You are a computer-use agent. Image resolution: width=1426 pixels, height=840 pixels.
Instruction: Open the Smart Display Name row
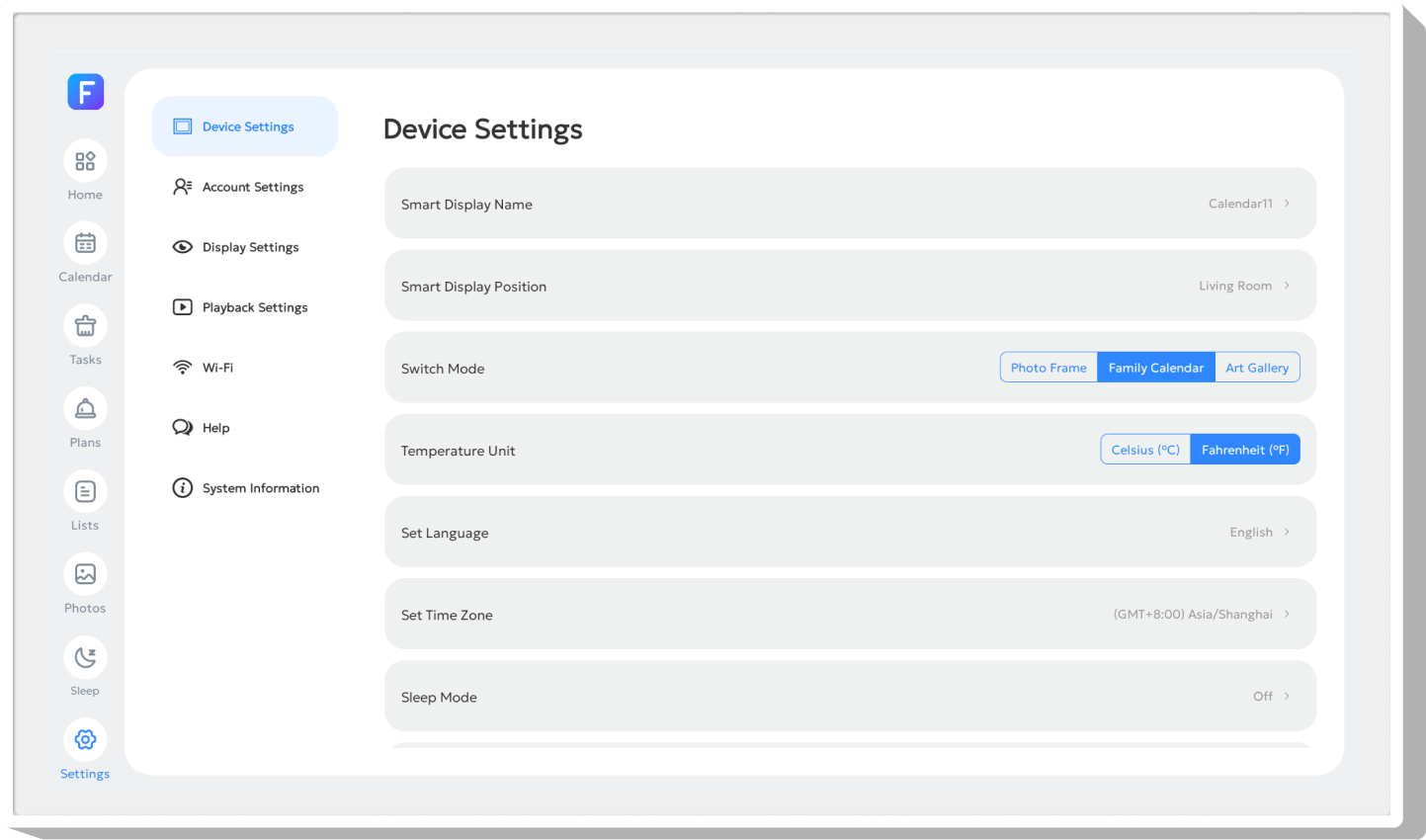click(x=850, y=204)
